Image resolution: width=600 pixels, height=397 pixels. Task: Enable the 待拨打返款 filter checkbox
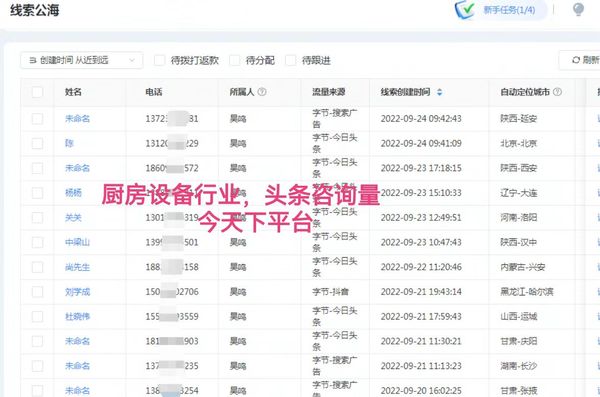coord(160,60)
